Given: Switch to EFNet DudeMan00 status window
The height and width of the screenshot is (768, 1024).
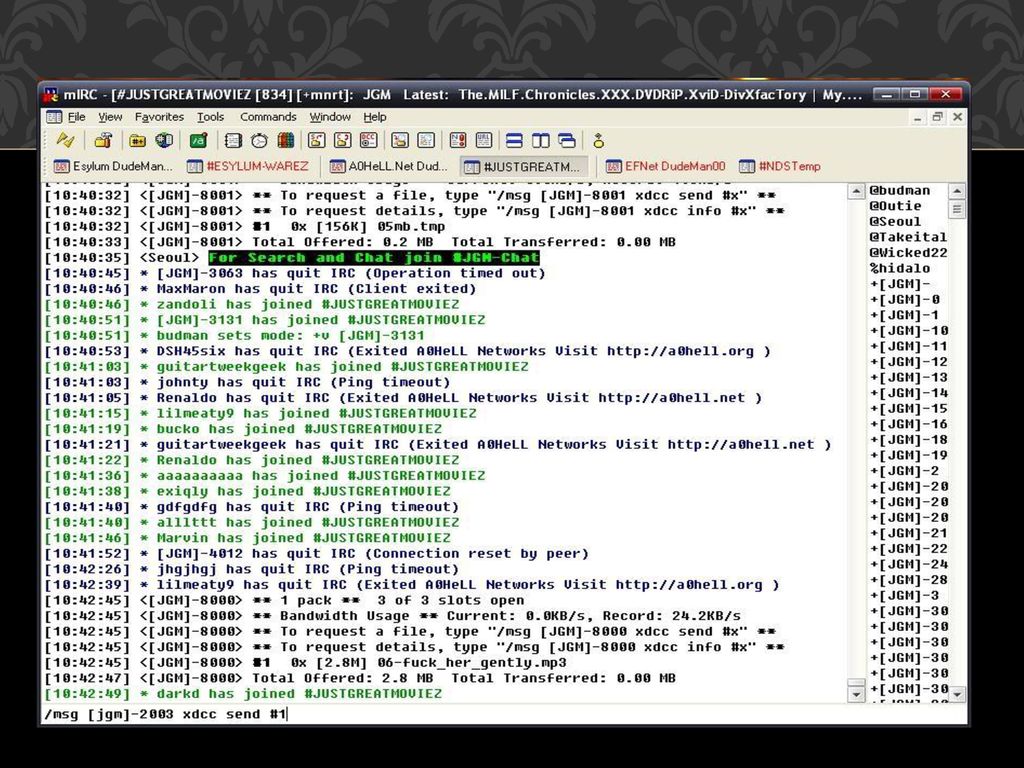Looking at the screenshot, I should tap(665, 167).
